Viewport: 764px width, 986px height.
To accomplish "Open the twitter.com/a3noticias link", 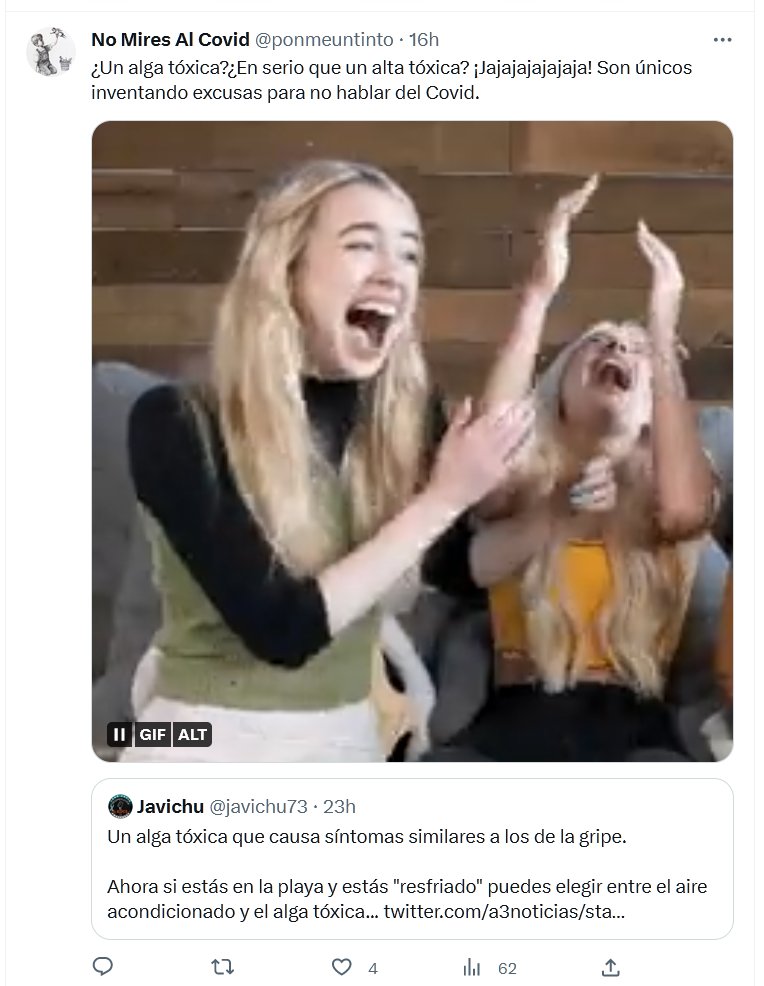I will pyautogui.click(x=505, y=912).
